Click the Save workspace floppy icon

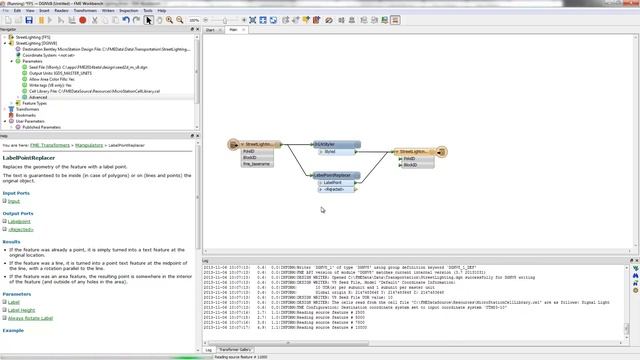click(x=29, y=20)
